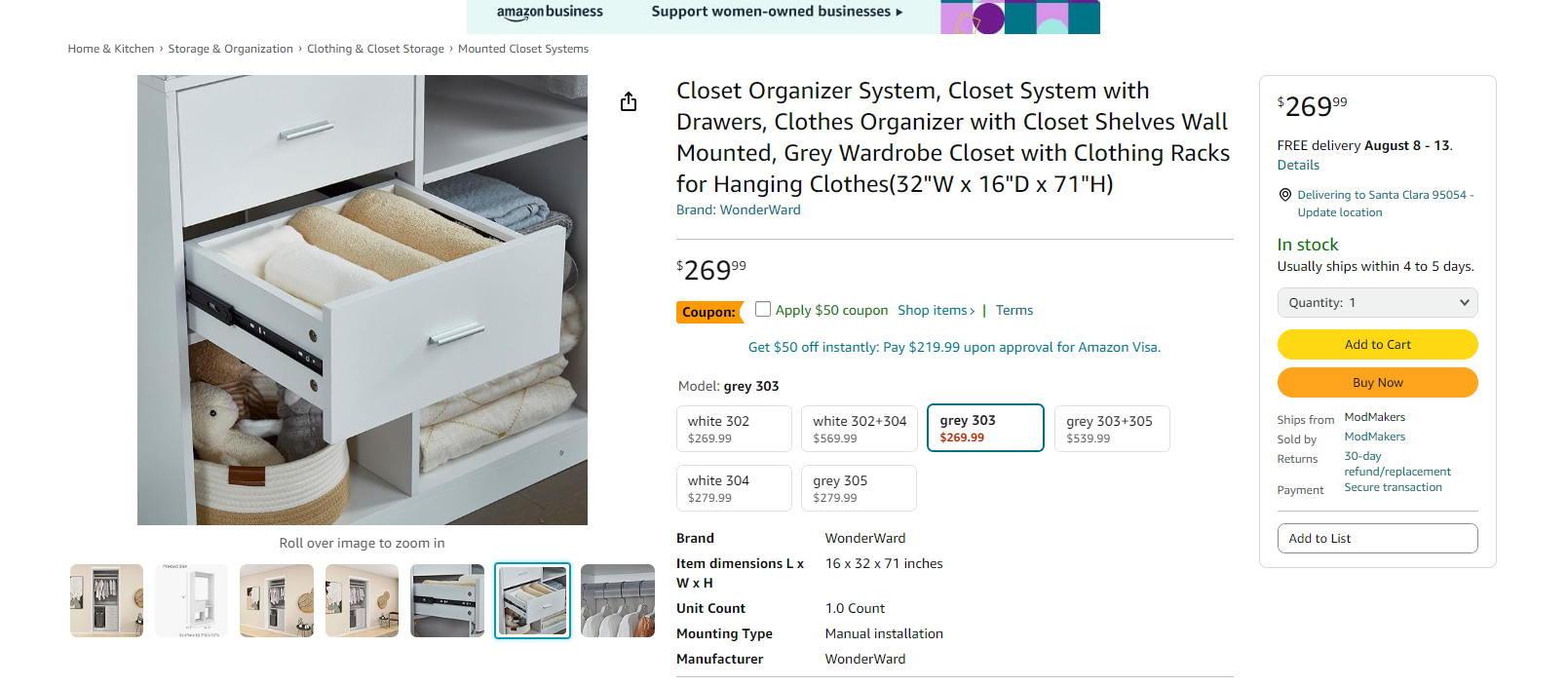The width and height of the screenshot is (1568, 685).
Task: Choose the grey 305 model option
Action: click(859, 488)
